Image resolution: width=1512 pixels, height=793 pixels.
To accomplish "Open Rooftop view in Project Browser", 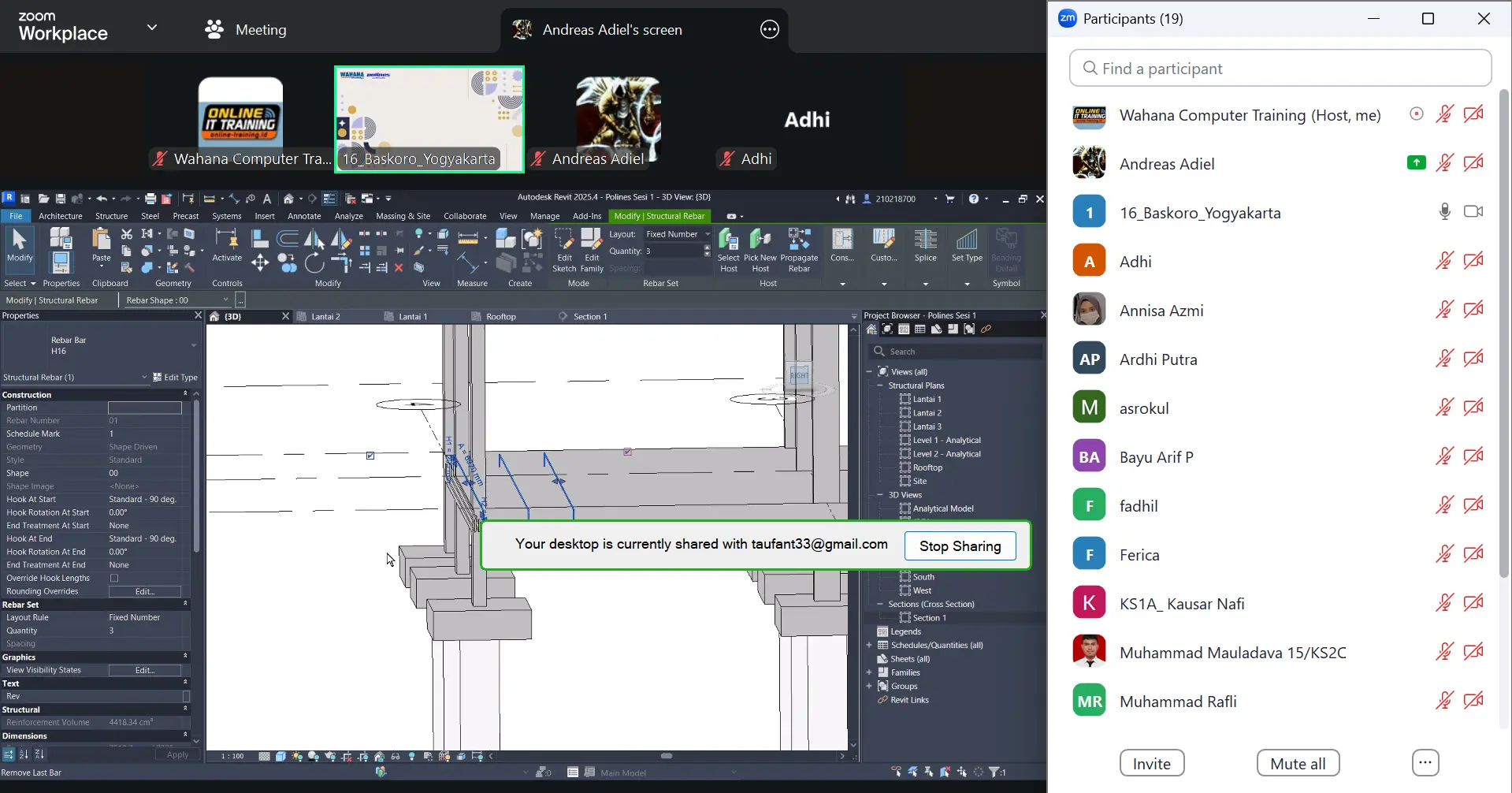I will point(927,467).
